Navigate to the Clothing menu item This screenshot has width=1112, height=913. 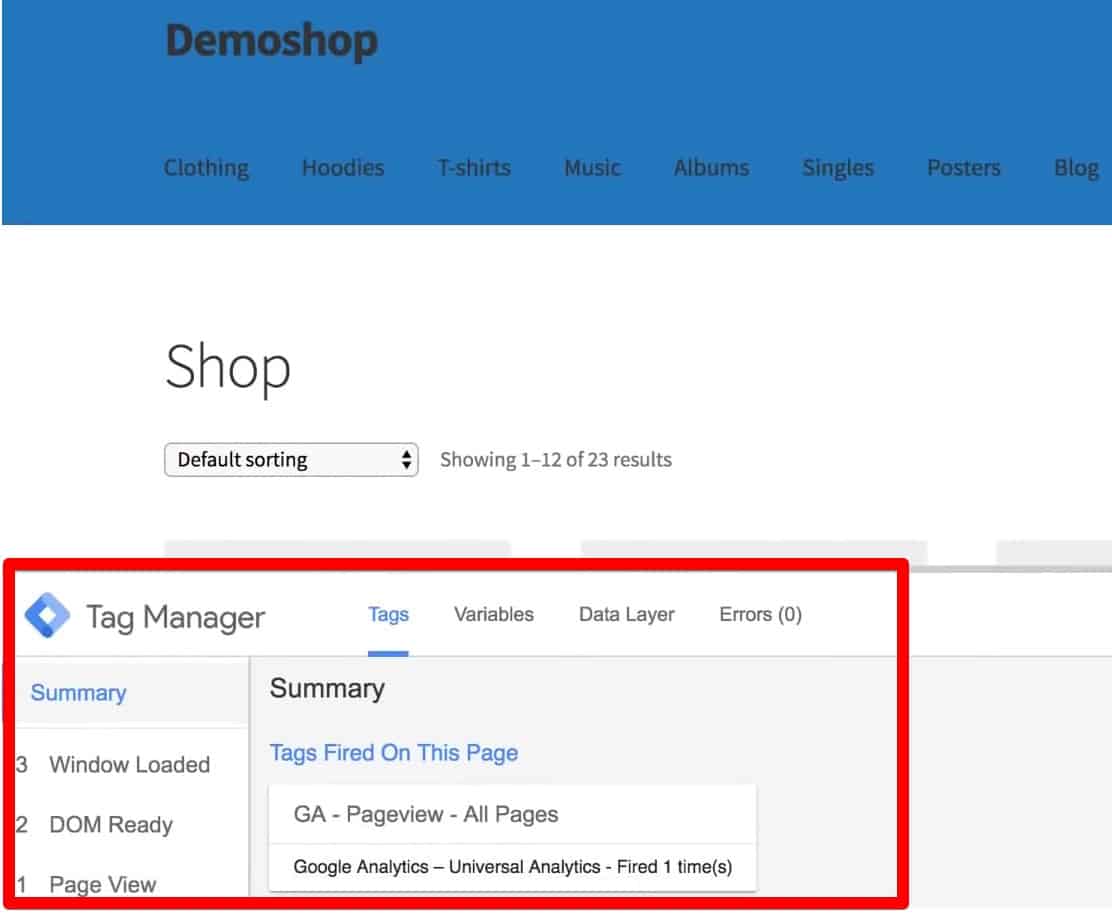206,168
